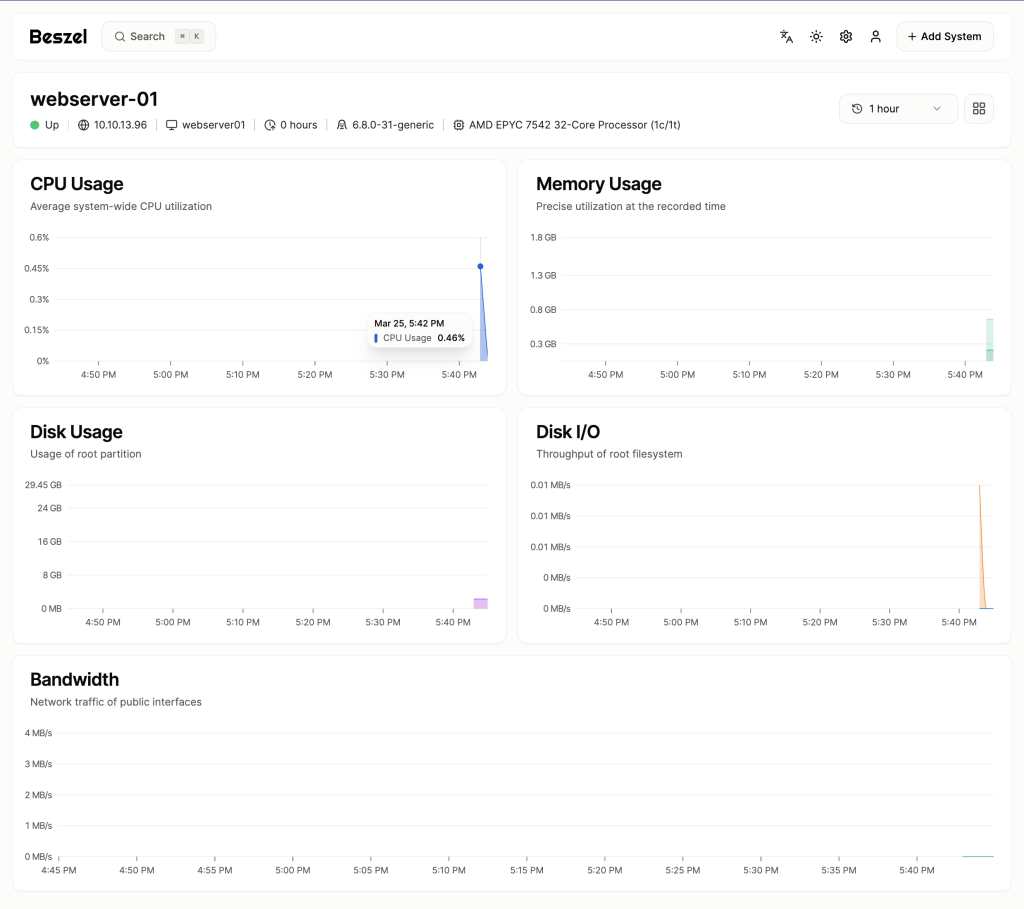Image resolution: width=1024 pixels, height=909 pixels.
Task: Open the language selector icon
Action: (x=786, y=37)
